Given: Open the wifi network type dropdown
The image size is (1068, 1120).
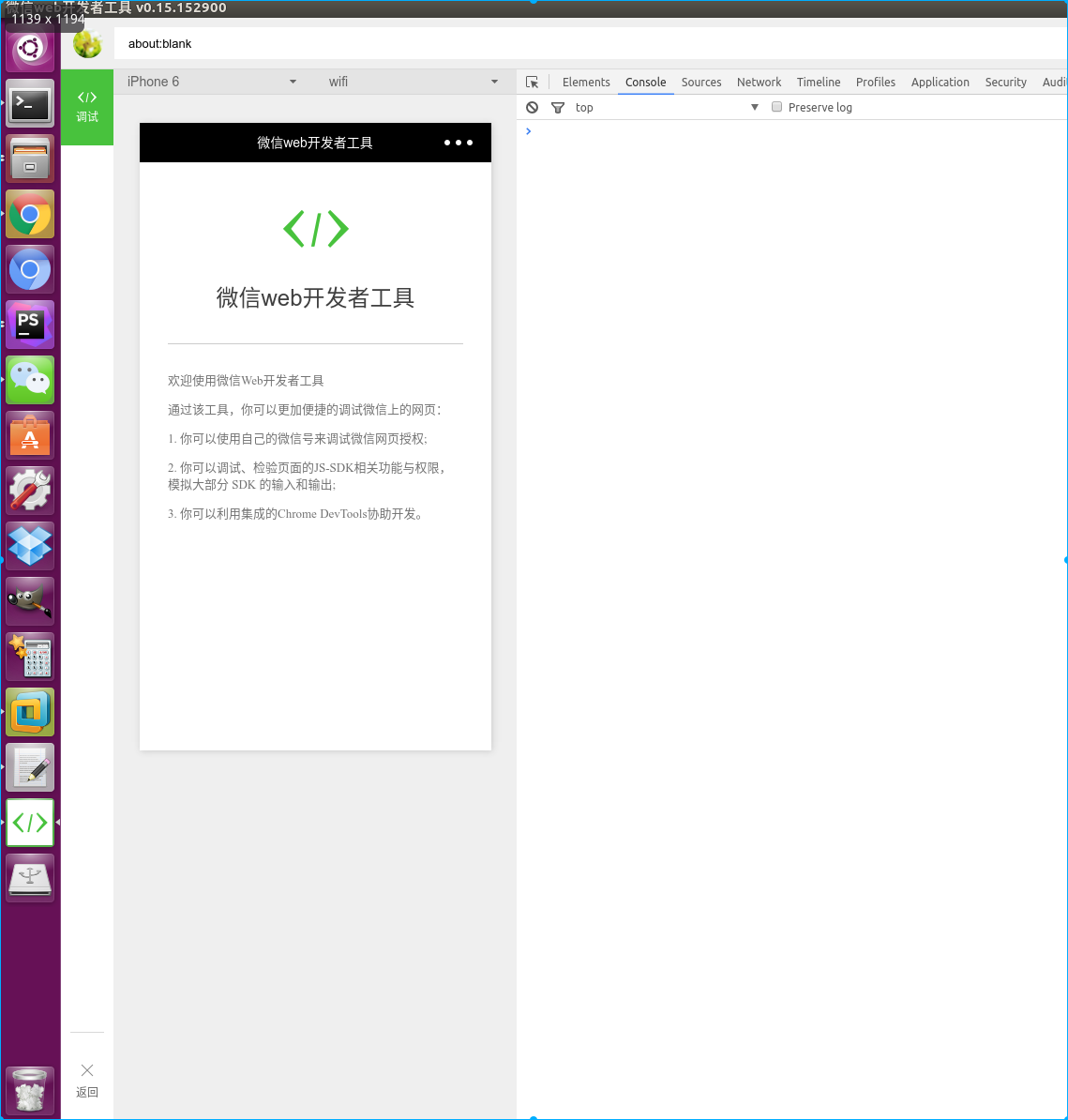Looking at the screenshot, I should pyautogui.click(x=413, y=82).
